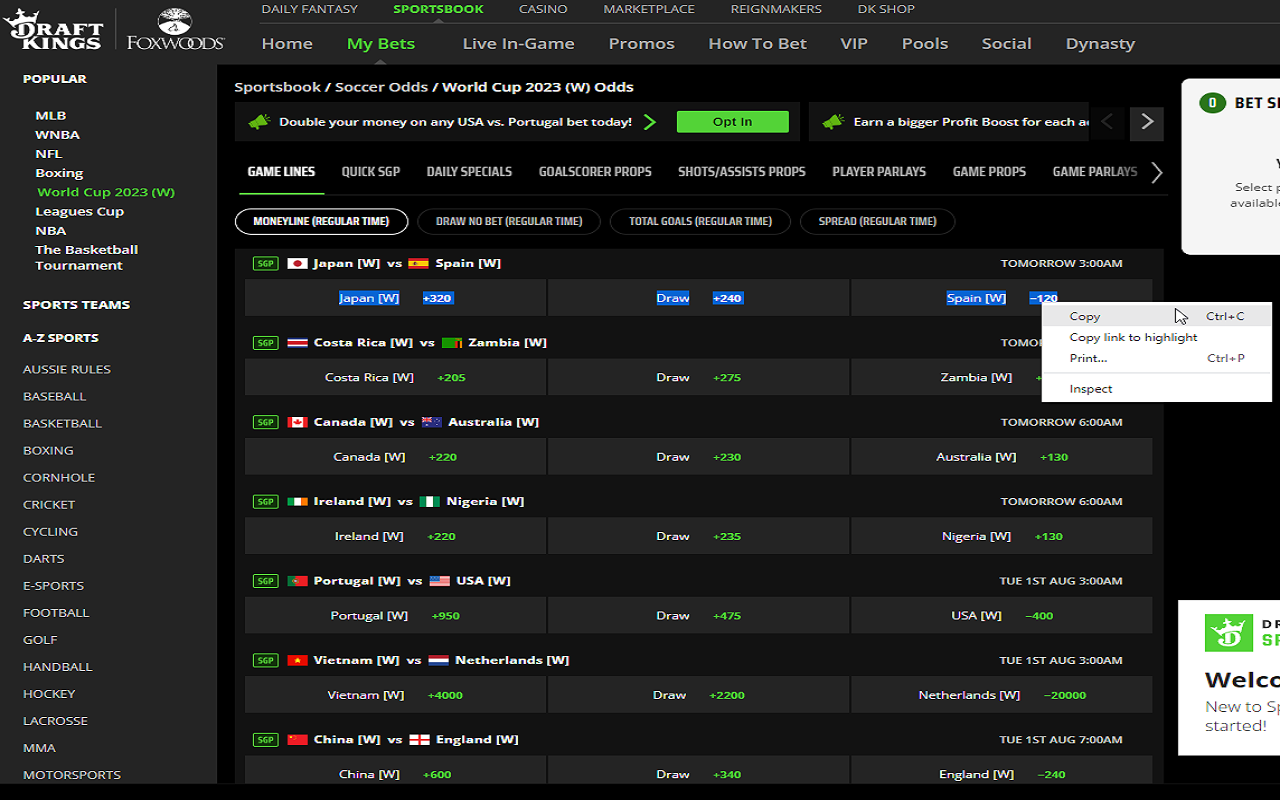Screen dimensions: 1280x800
Task: Open the Dynasty navigation link
Action: [1100, 44]
